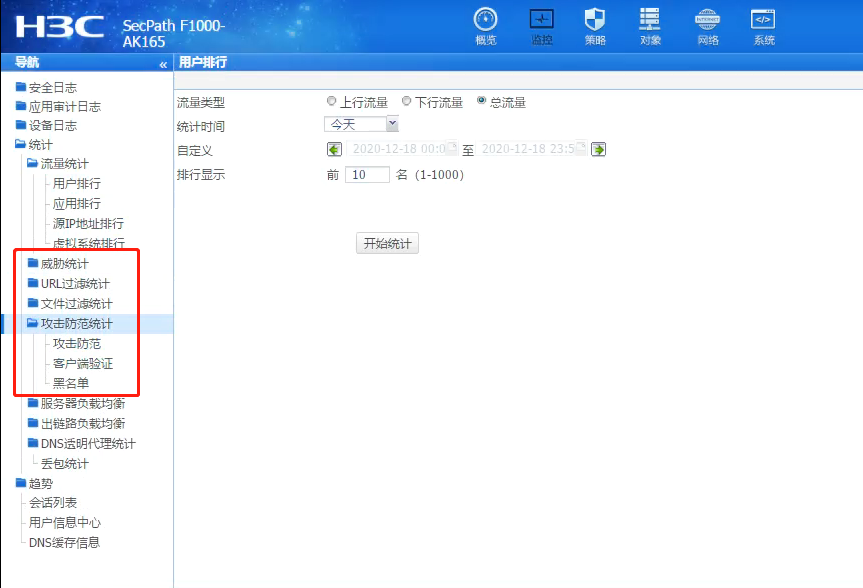Image resolution: width=863 pixels, height=588 pixels.
Task: Open 丢包统计 link
Action: point(64,464)
